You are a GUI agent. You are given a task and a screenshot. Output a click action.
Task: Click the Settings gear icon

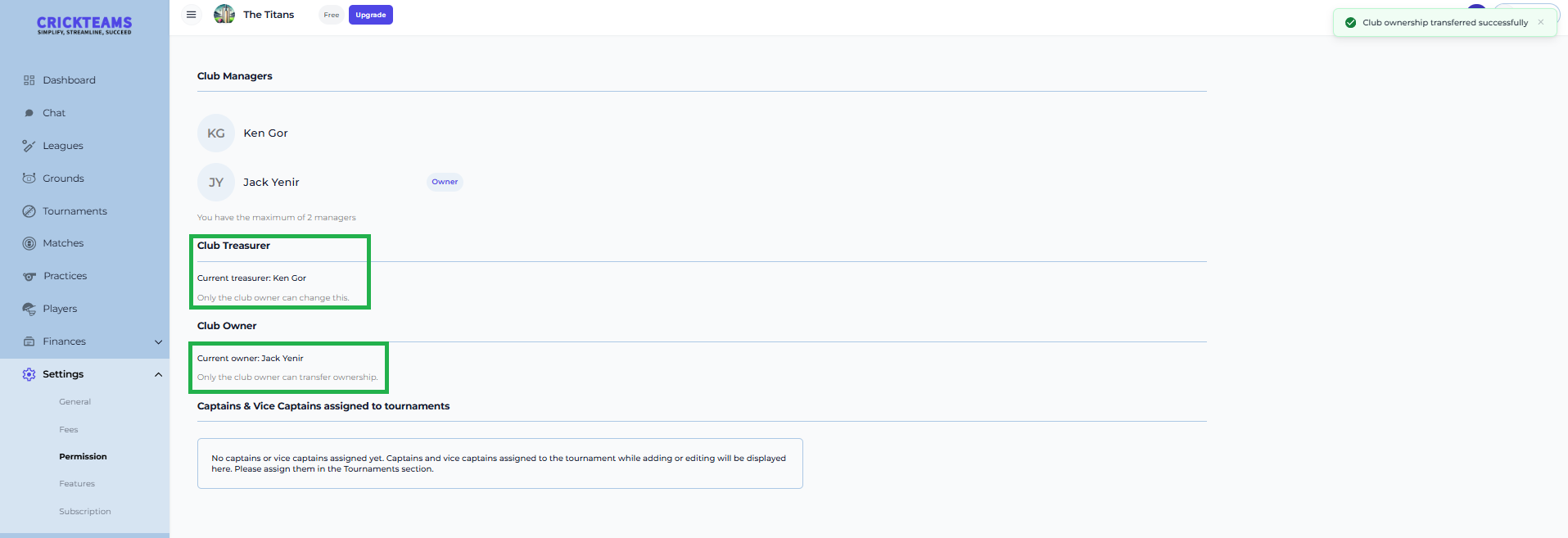[x=29, y=374]
